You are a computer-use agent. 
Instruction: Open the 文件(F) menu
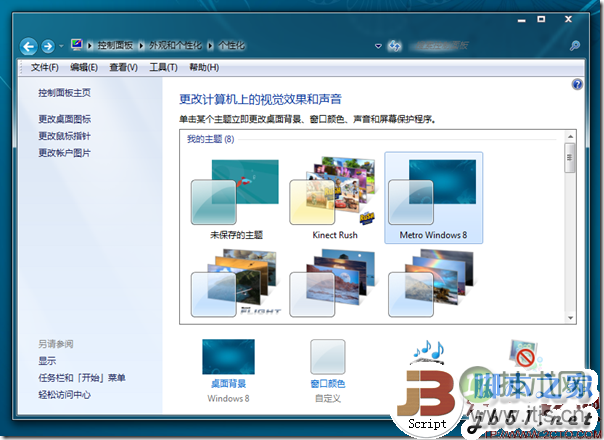pyautogui.click(x=45, y=67)
